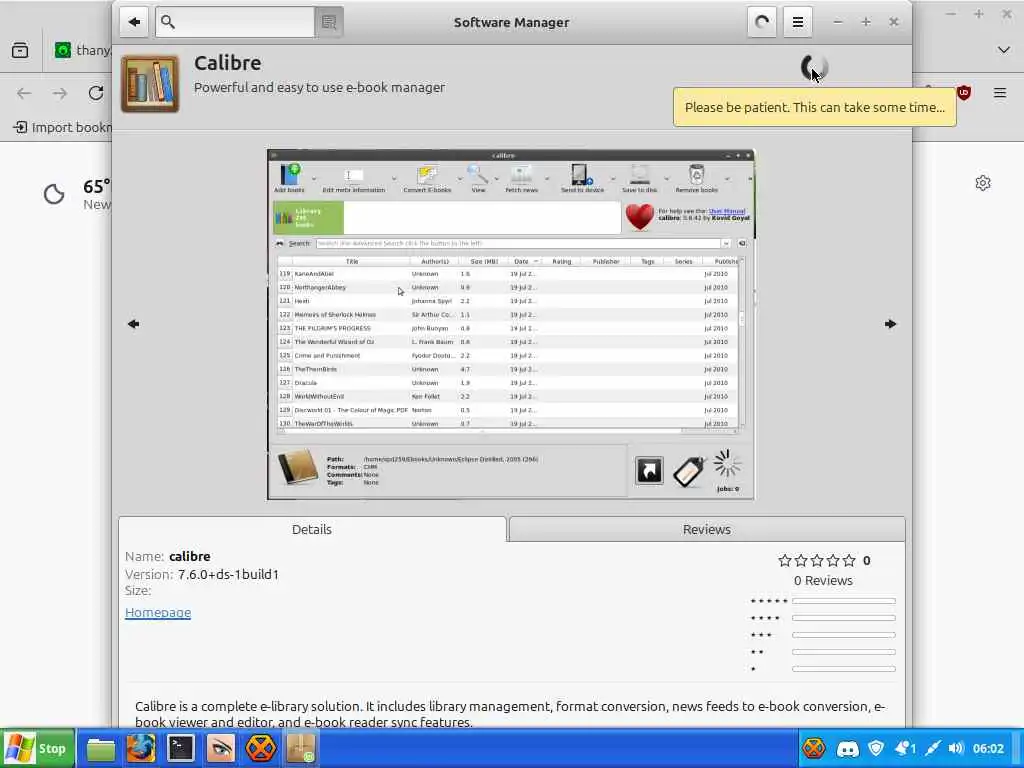Click the Firefox forward navigation arrow
Viewport: 1024px width, 768px height.
(60, 93)
